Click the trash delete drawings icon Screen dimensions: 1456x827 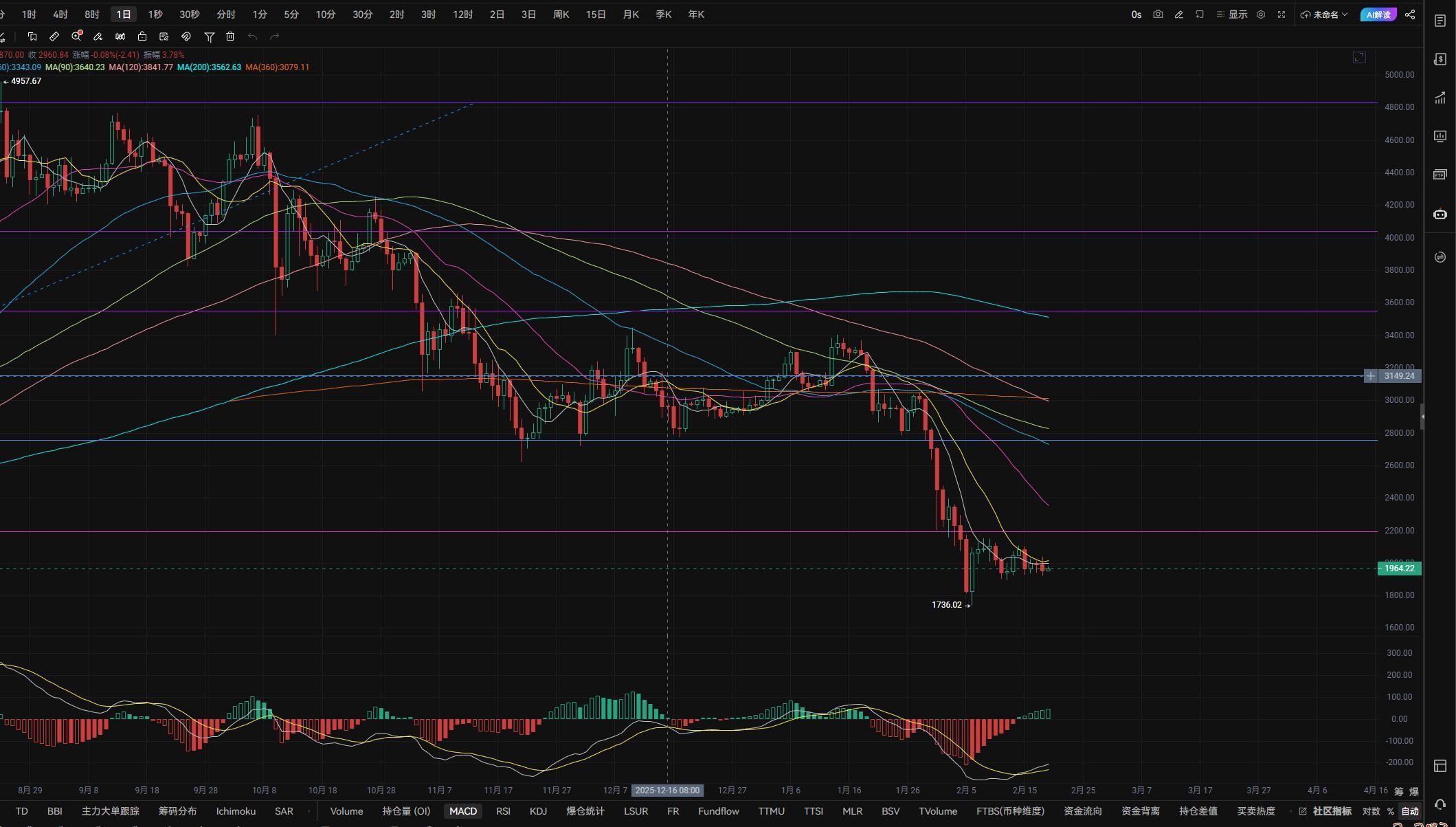click(x=230, y=36)
